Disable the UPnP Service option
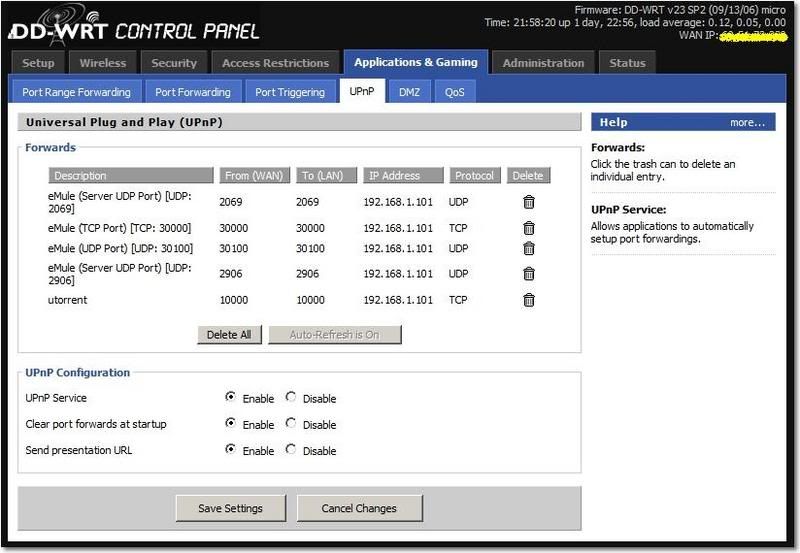 [291, 396]
